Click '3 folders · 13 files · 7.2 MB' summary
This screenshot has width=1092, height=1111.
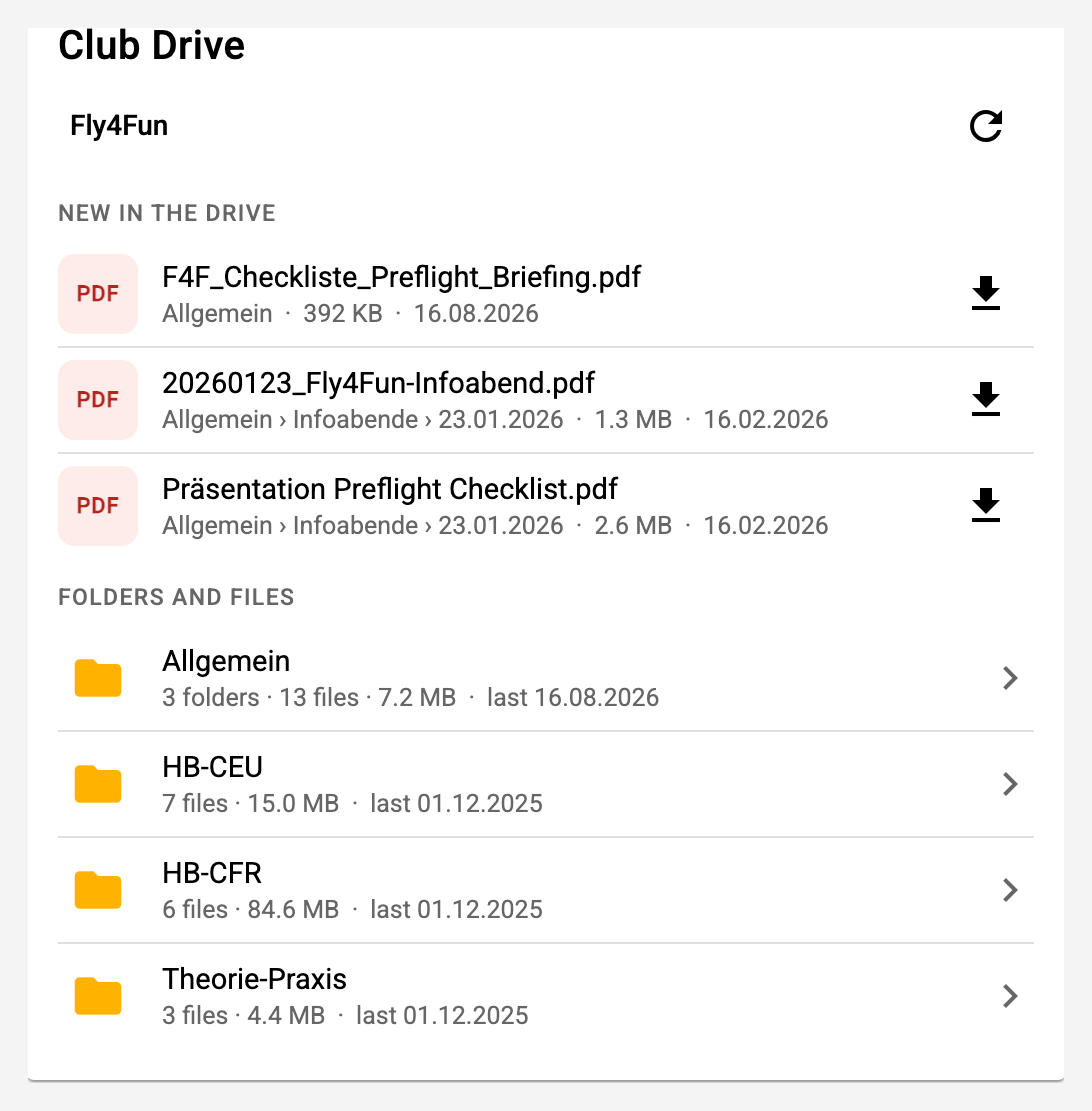tap(309, 697)
